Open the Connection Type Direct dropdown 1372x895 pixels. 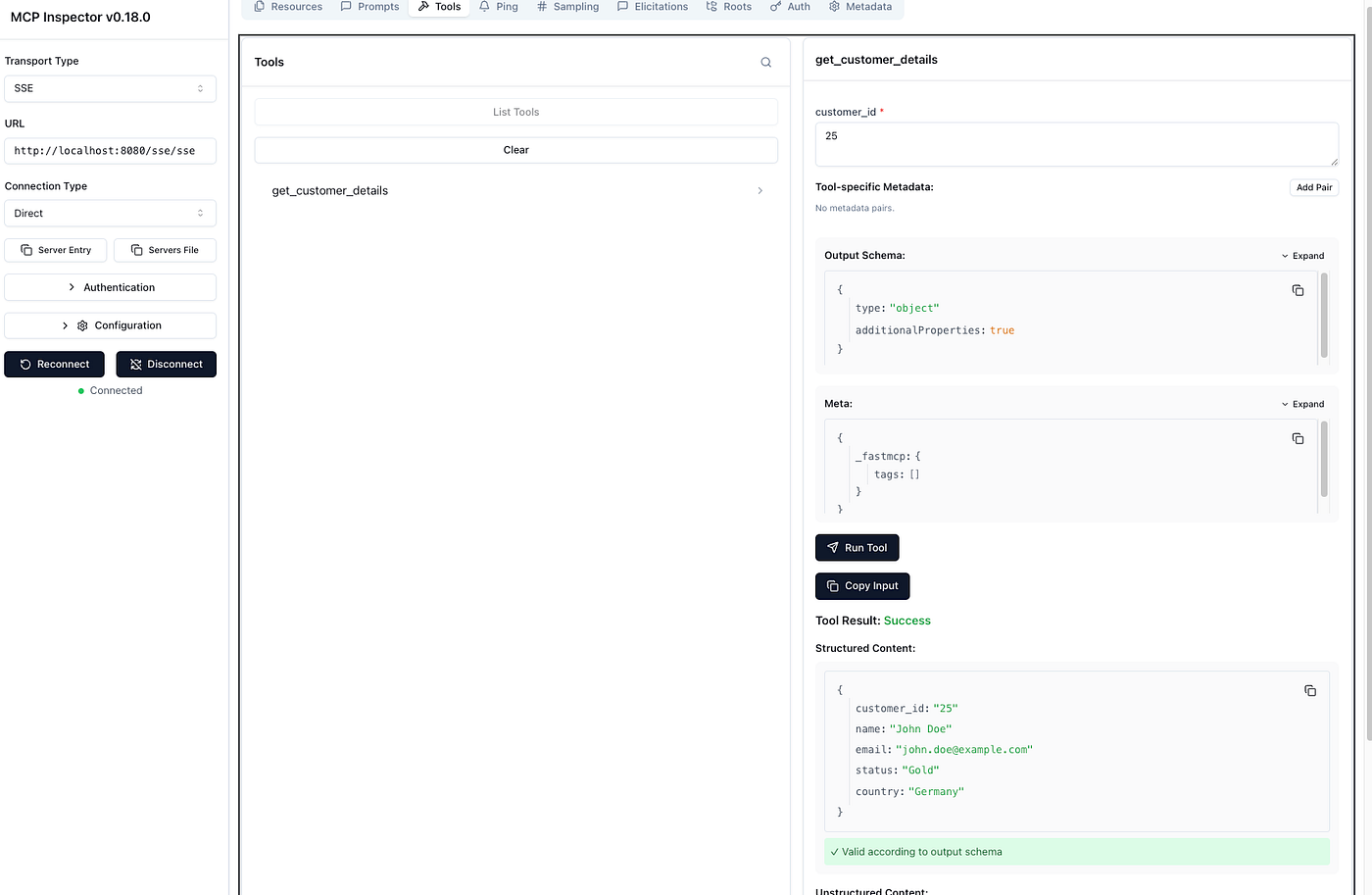(x=110, y=214)
